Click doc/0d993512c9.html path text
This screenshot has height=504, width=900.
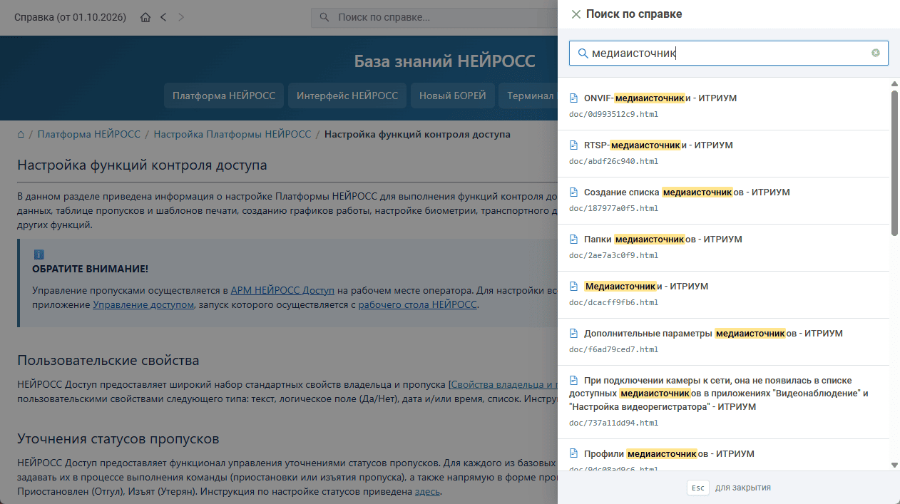point(614,114)
